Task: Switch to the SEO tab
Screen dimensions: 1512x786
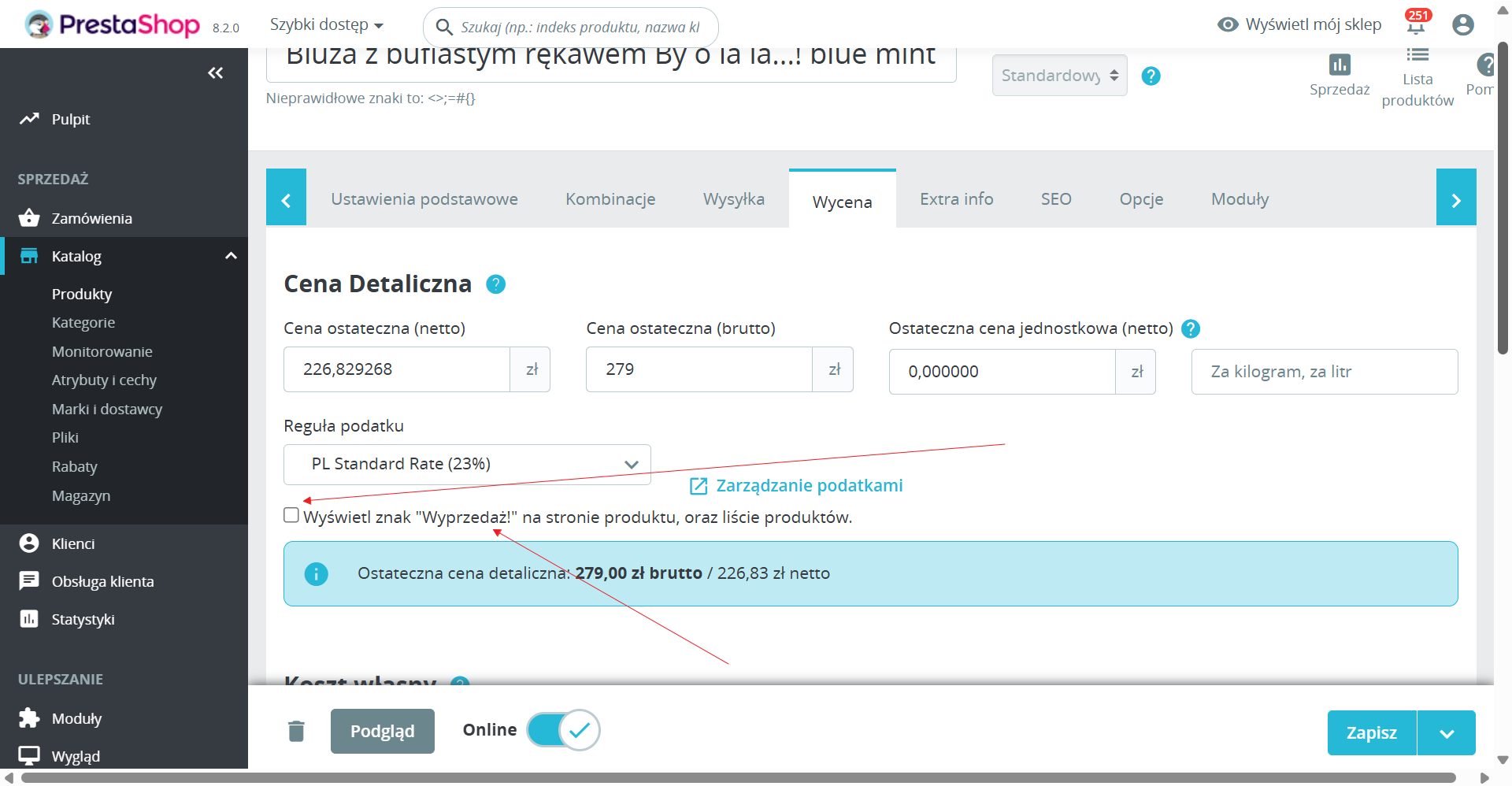Action: pos(1056,199)
